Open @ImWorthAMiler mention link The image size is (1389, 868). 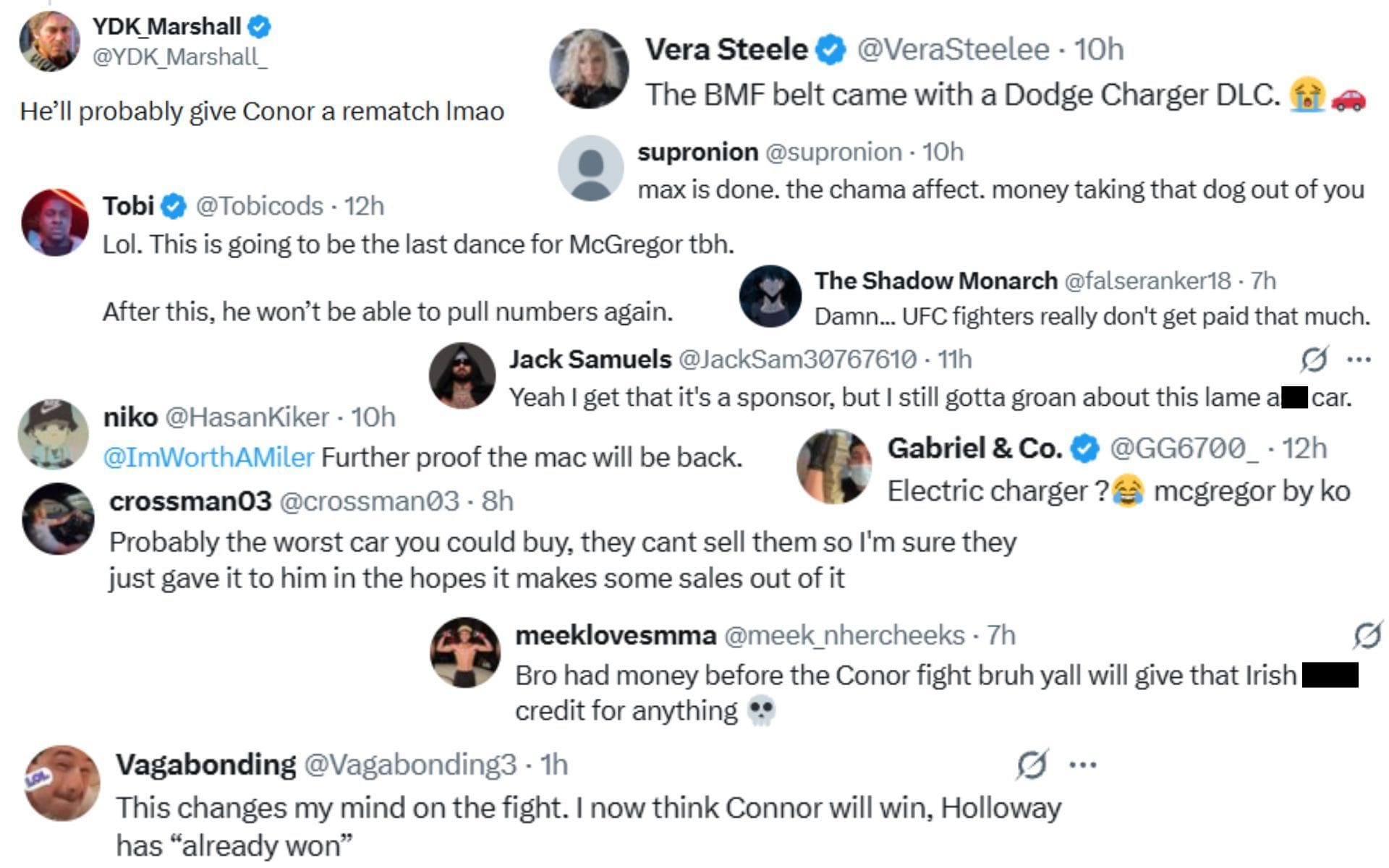(x=208, y=457)
